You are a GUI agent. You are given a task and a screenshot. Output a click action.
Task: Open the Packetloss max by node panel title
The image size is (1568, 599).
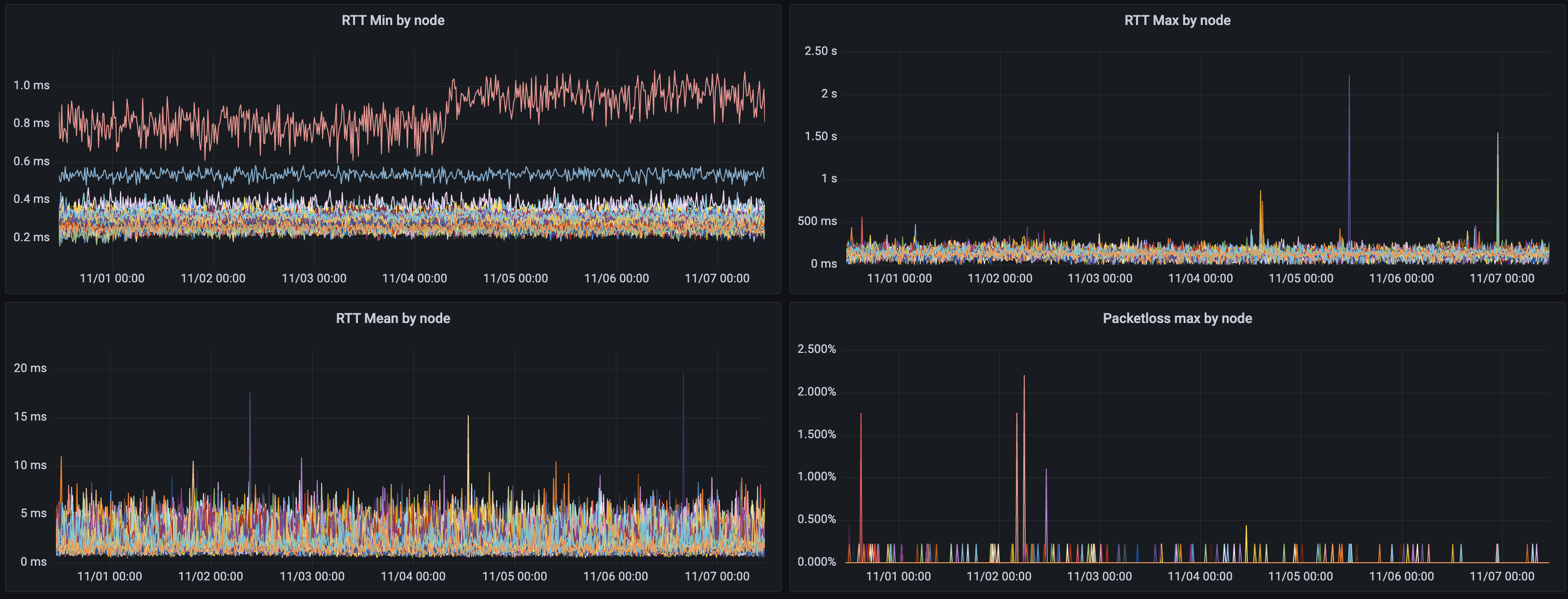(1177, 318)
